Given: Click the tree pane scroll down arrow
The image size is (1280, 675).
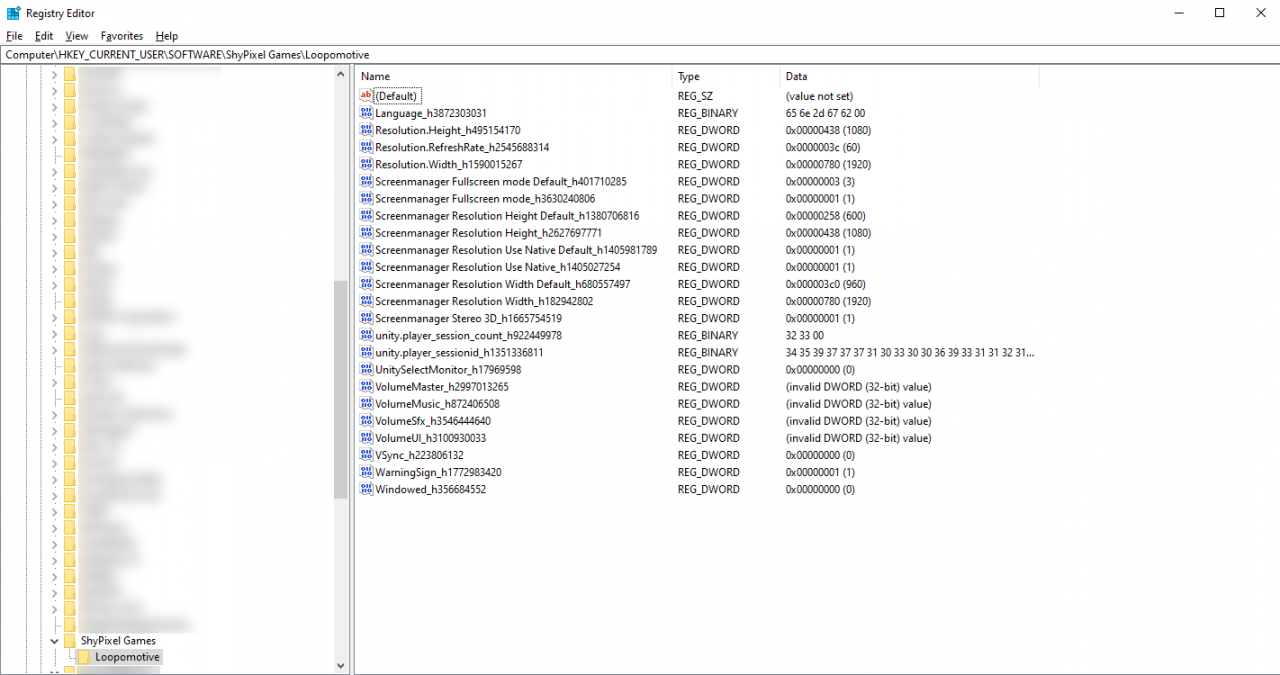Looking at the screenshot, I should click(341, 665).
